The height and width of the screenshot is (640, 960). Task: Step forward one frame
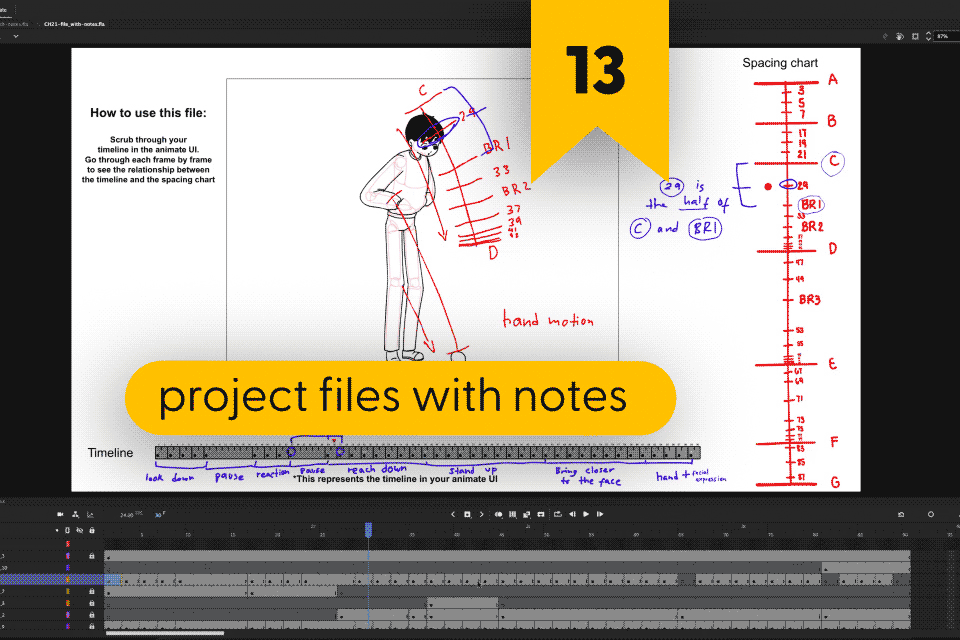click(600, 514)
